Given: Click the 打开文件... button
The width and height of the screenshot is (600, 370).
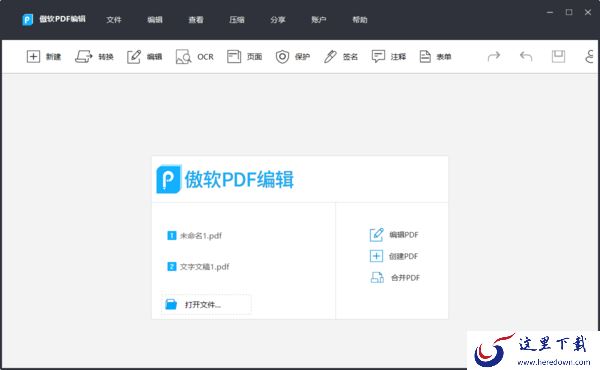Looking at the screenshot, I should 206,305.
